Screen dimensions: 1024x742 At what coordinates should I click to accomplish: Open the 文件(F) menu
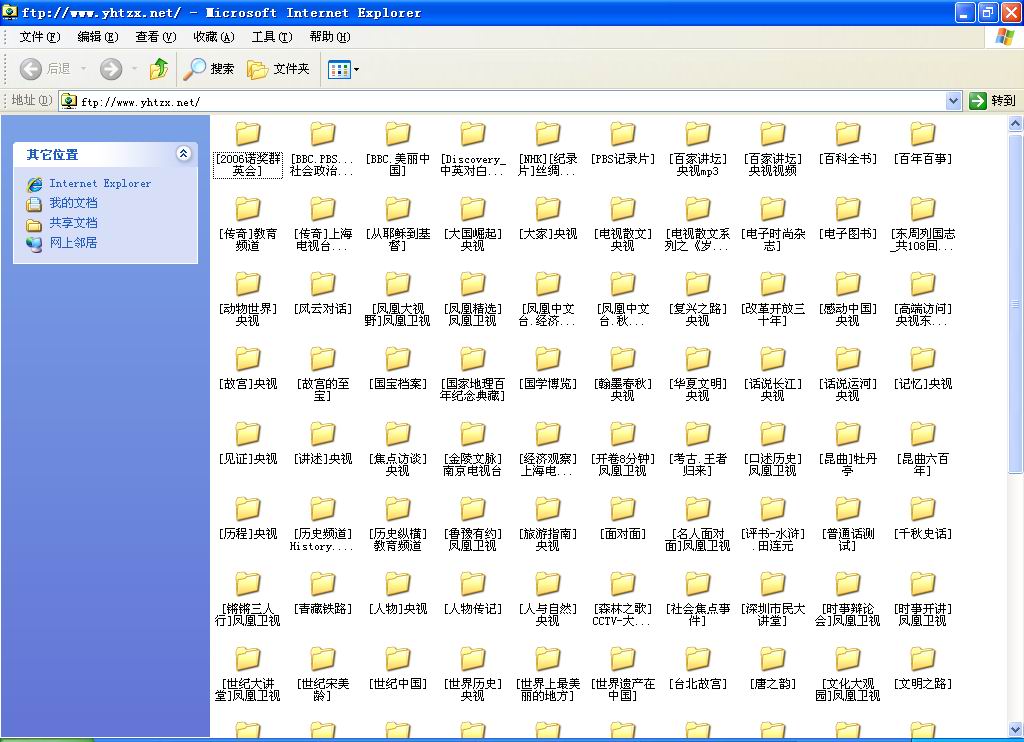click(x=39, y=37)
